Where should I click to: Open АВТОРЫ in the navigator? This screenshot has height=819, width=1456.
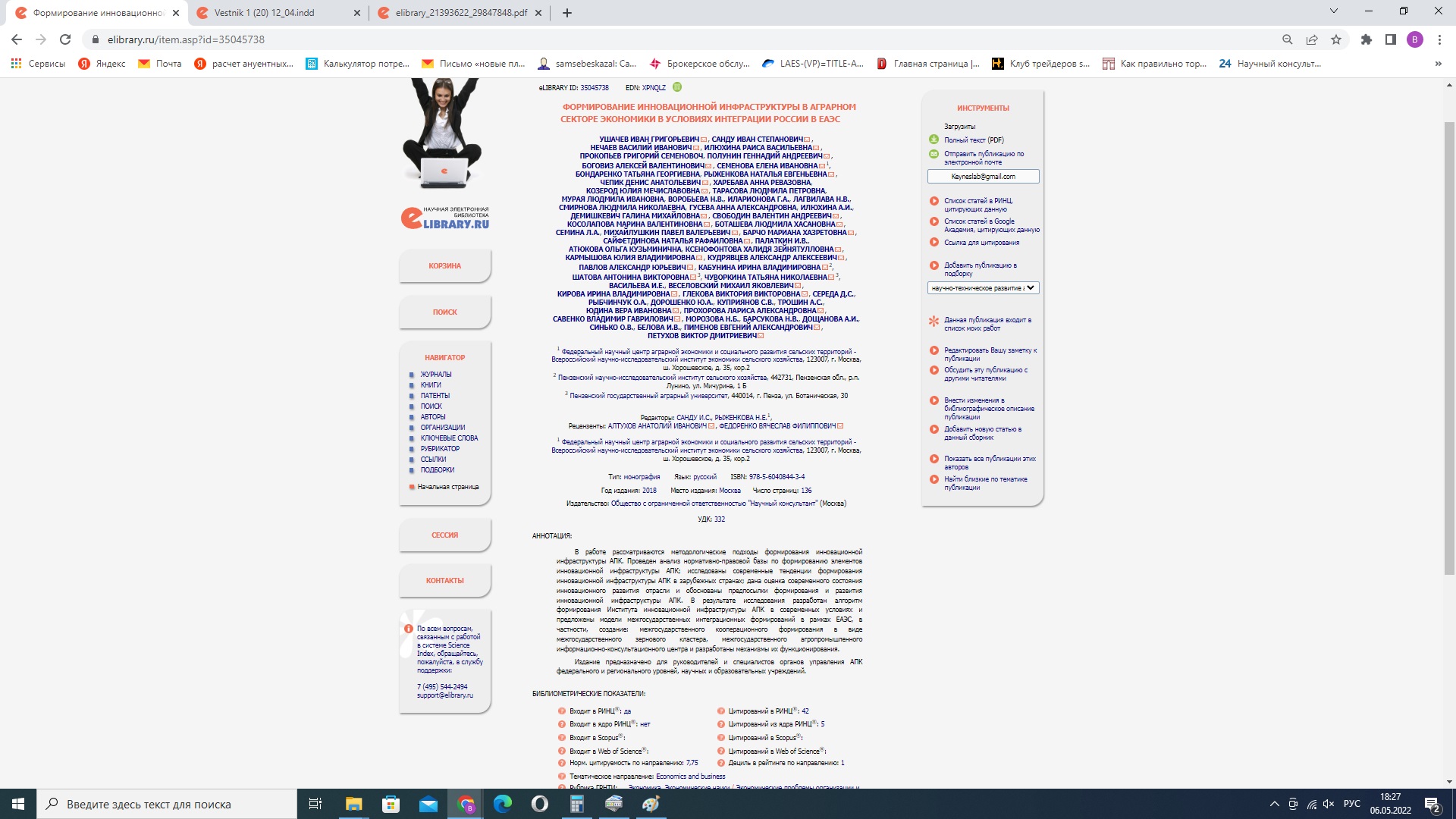tap(433, 417)
